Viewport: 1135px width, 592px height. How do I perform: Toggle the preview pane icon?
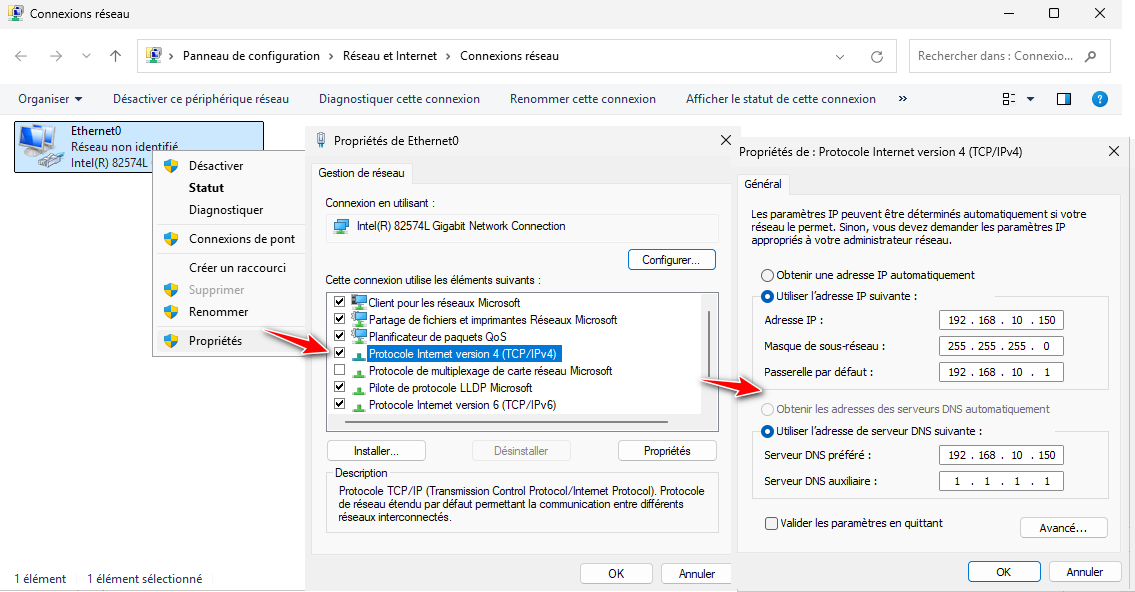[1063, 99]
